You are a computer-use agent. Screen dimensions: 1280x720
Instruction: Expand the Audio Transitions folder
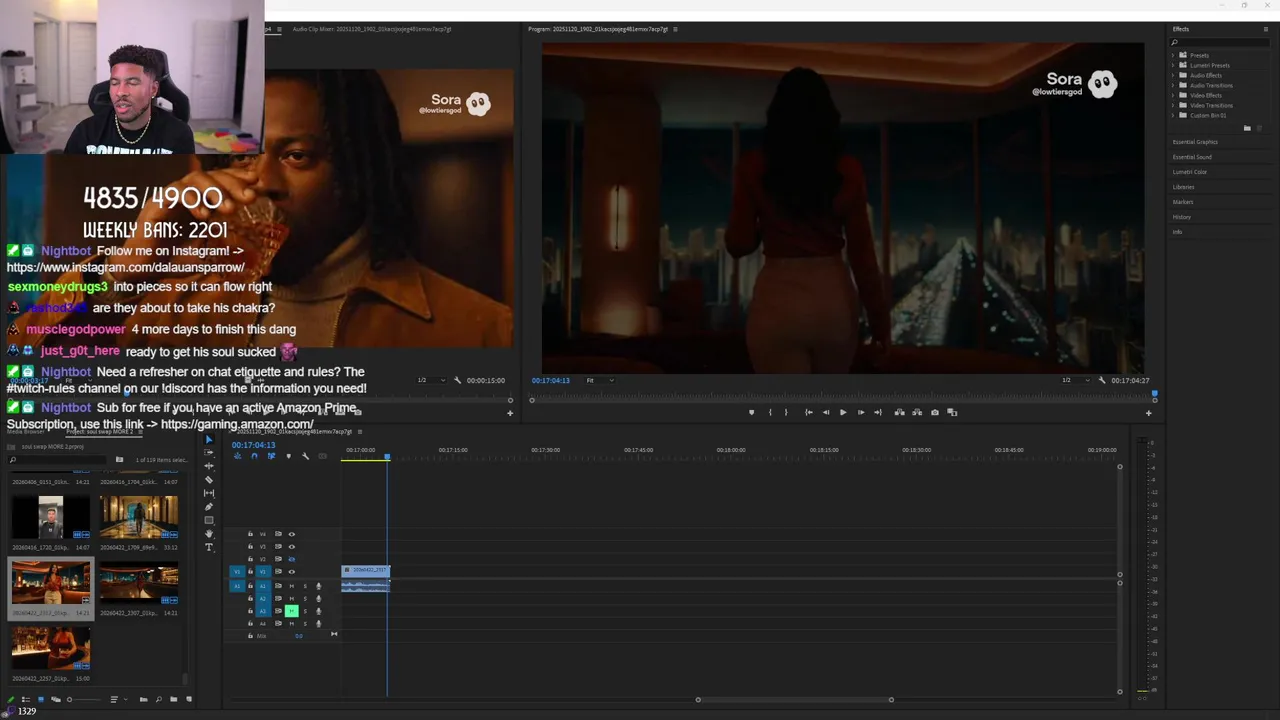click(x=1174, y=85)
